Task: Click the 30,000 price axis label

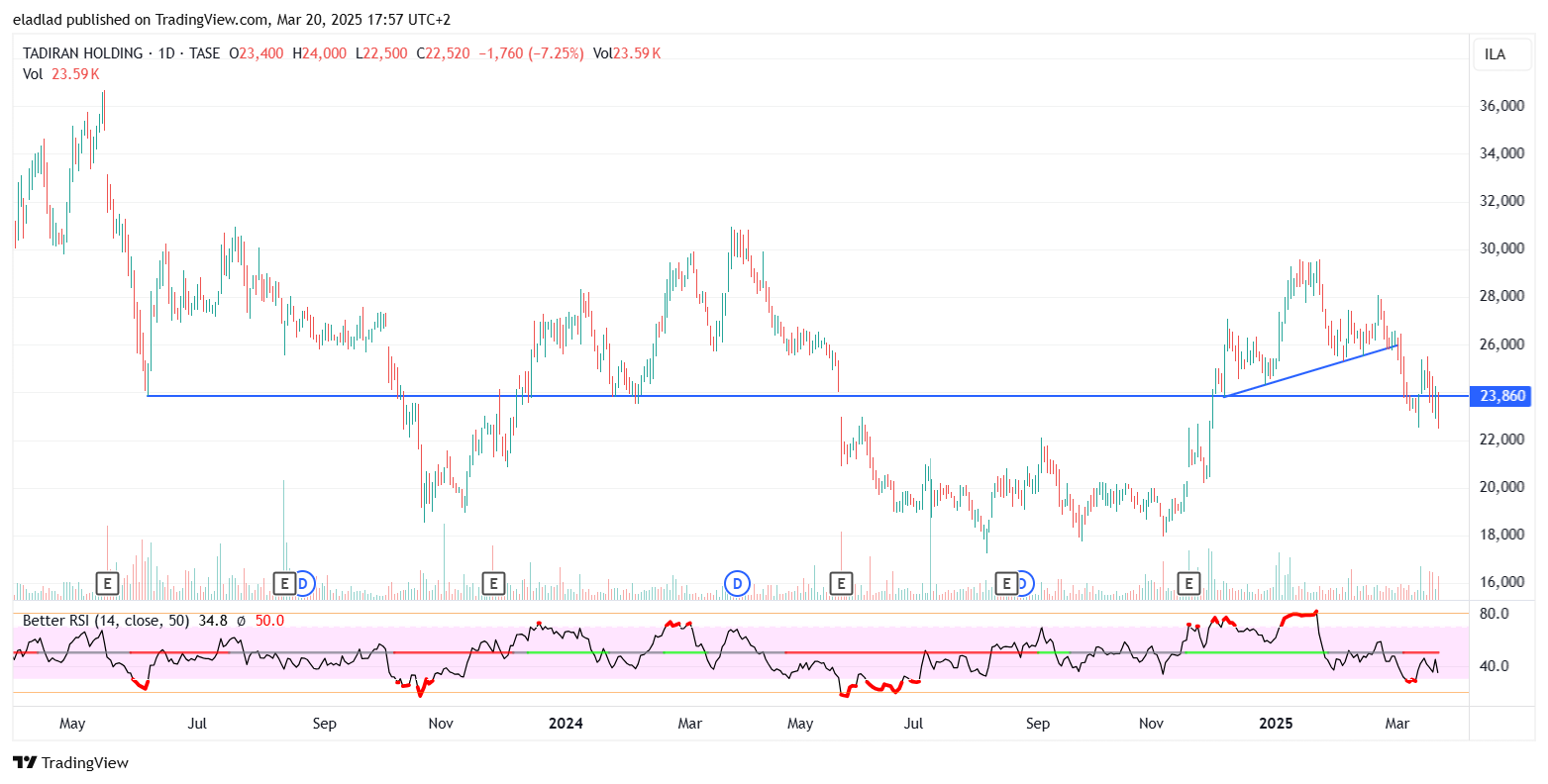Action: [x=1502, y=248]
